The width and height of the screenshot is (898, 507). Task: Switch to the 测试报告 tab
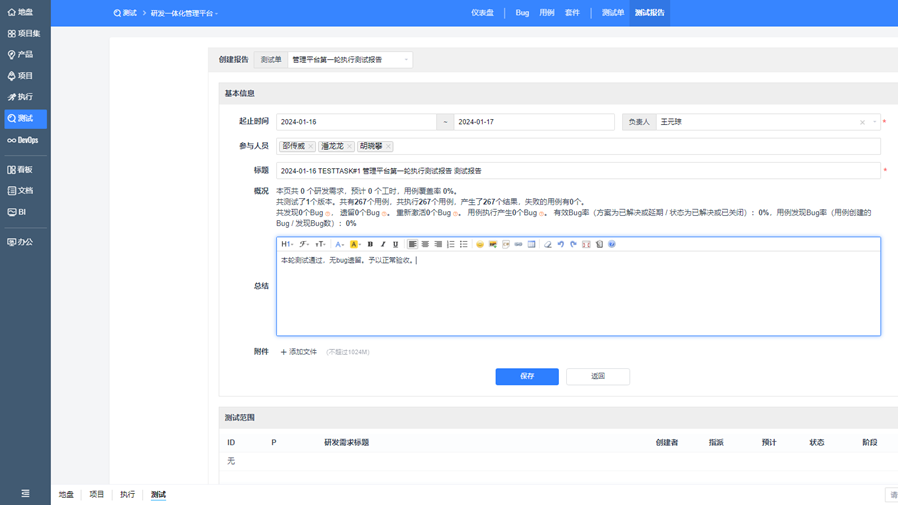pos(649,13)
